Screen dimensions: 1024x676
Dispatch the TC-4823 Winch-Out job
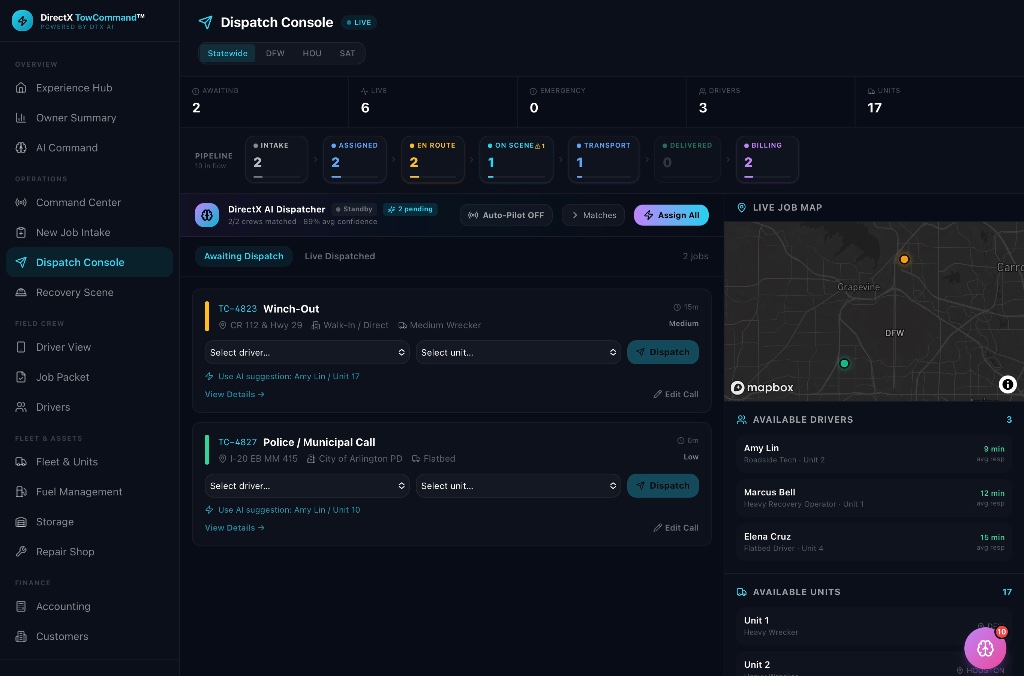click(x=663, y=352)
